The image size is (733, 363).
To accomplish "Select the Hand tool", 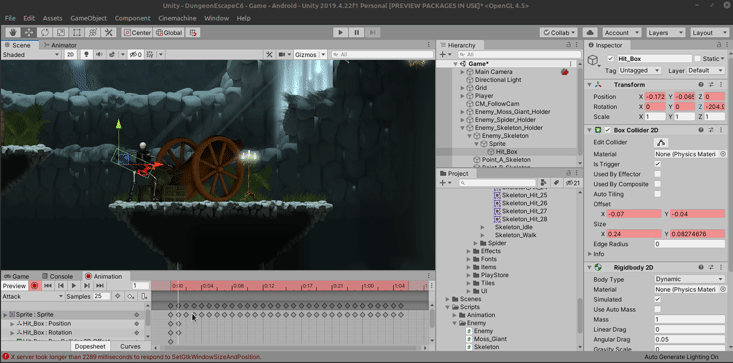I will click(x=13, y=32).
